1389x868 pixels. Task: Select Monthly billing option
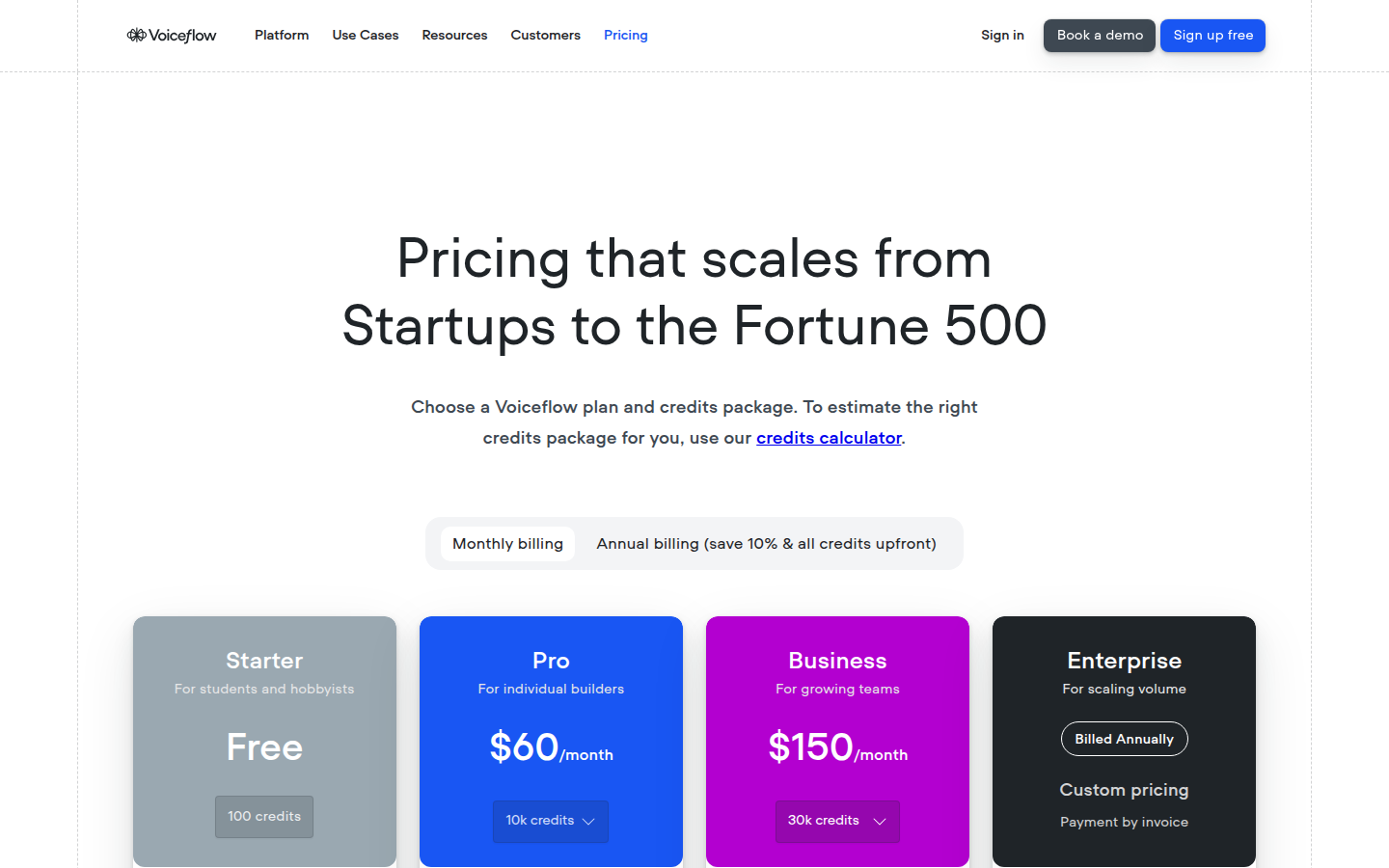(x=507, y=544)
